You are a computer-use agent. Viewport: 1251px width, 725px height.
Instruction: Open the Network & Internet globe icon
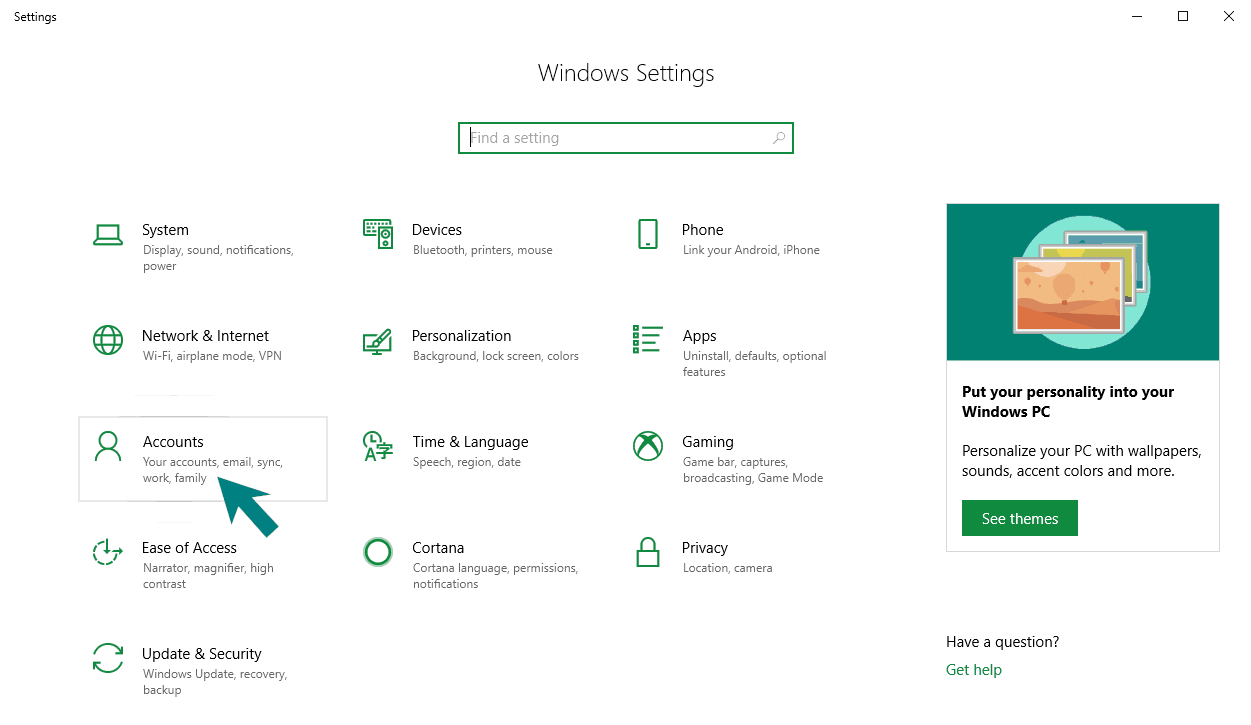[x=108, y=340]
